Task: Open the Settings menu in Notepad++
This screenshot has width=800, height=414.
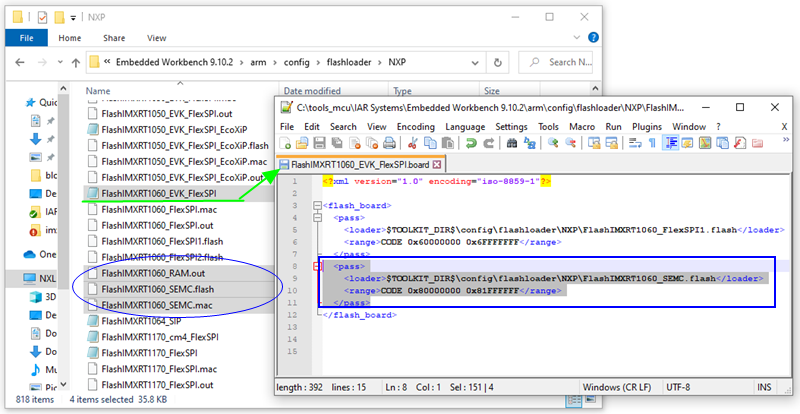Action: coord(511,127)
